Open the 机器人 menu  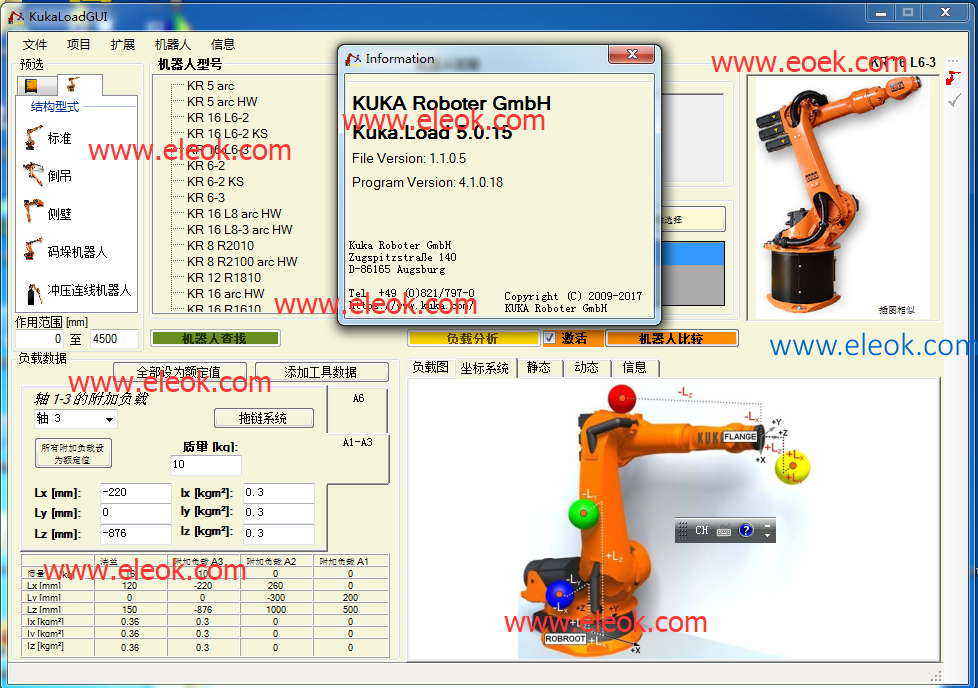pyautogui.click(x=173, y=44)
